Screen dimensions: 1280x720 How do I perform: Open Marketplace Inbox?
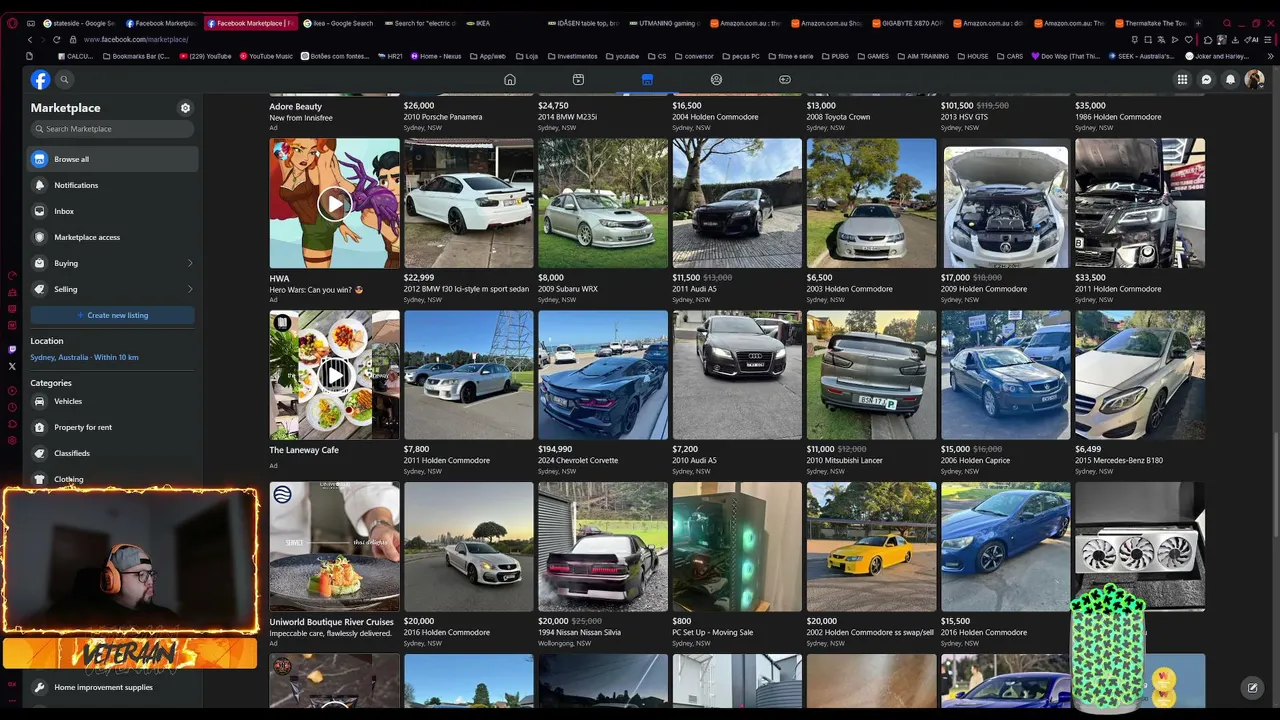(113, 211)
